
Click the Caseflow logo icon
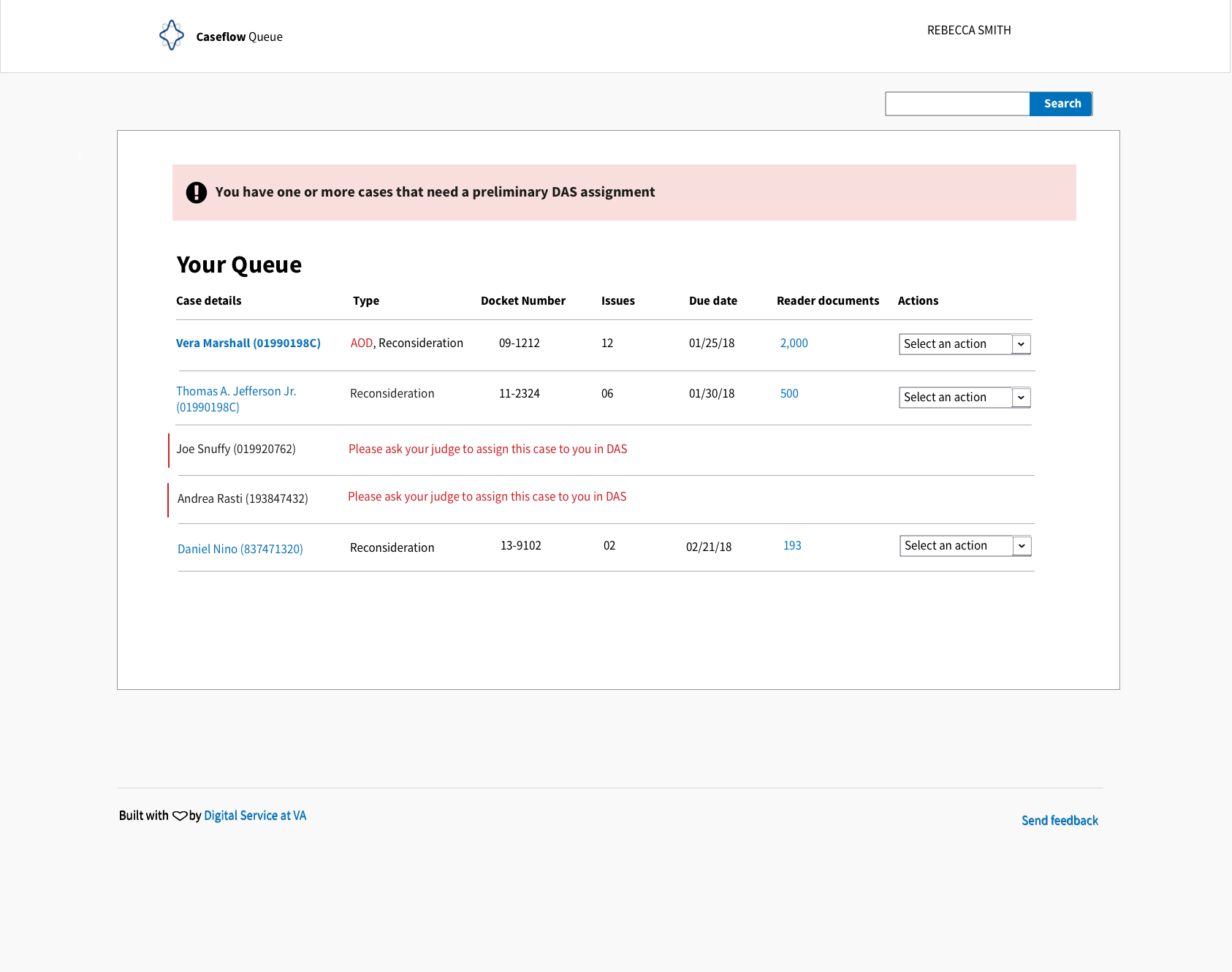tap(172, 34)
